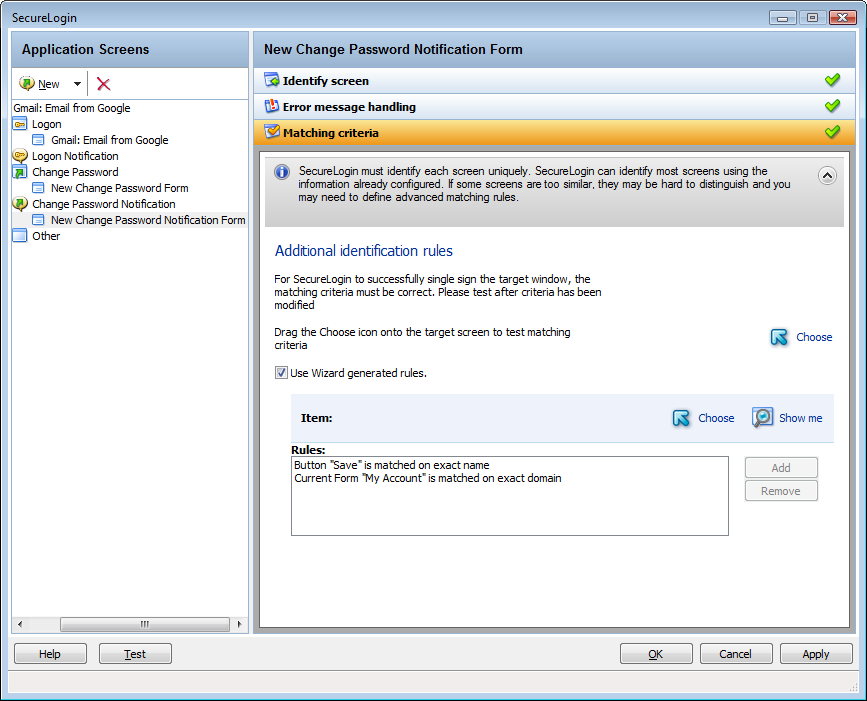Viewport: 867px width, 701px height.
Task: Select the Button "Save" exact name rule
Action: (391, 465)
